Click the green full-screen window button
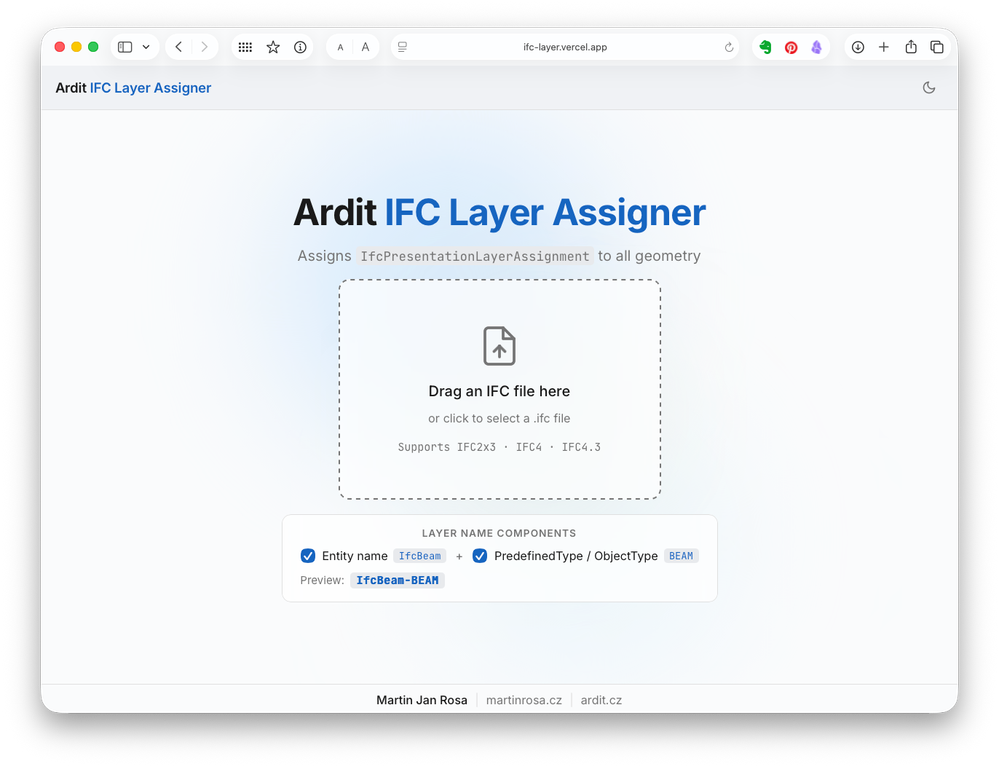 (x=93, y=47)
